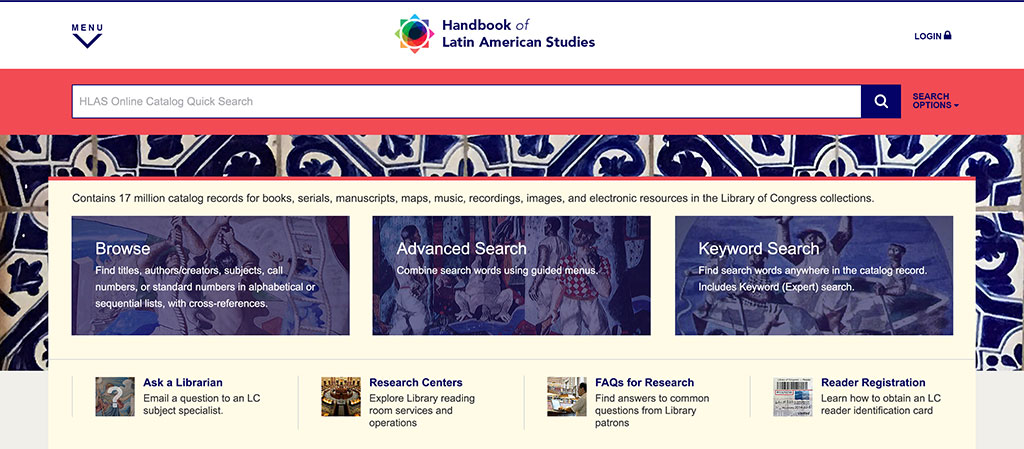1024x449 pixels.
Task: Click the MENU label
Action: pyautogui.click(x=87, y=27)
